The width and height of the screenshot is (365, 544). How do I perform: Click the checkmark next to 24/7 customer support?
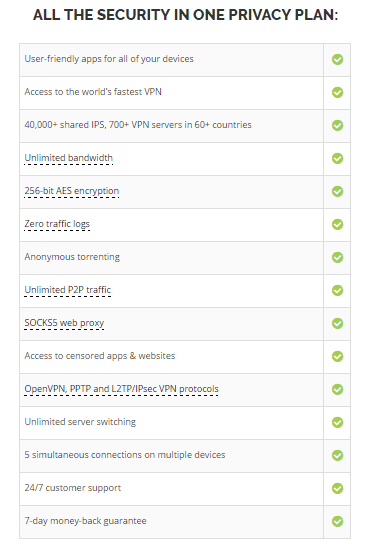click(x=337, y=488)
